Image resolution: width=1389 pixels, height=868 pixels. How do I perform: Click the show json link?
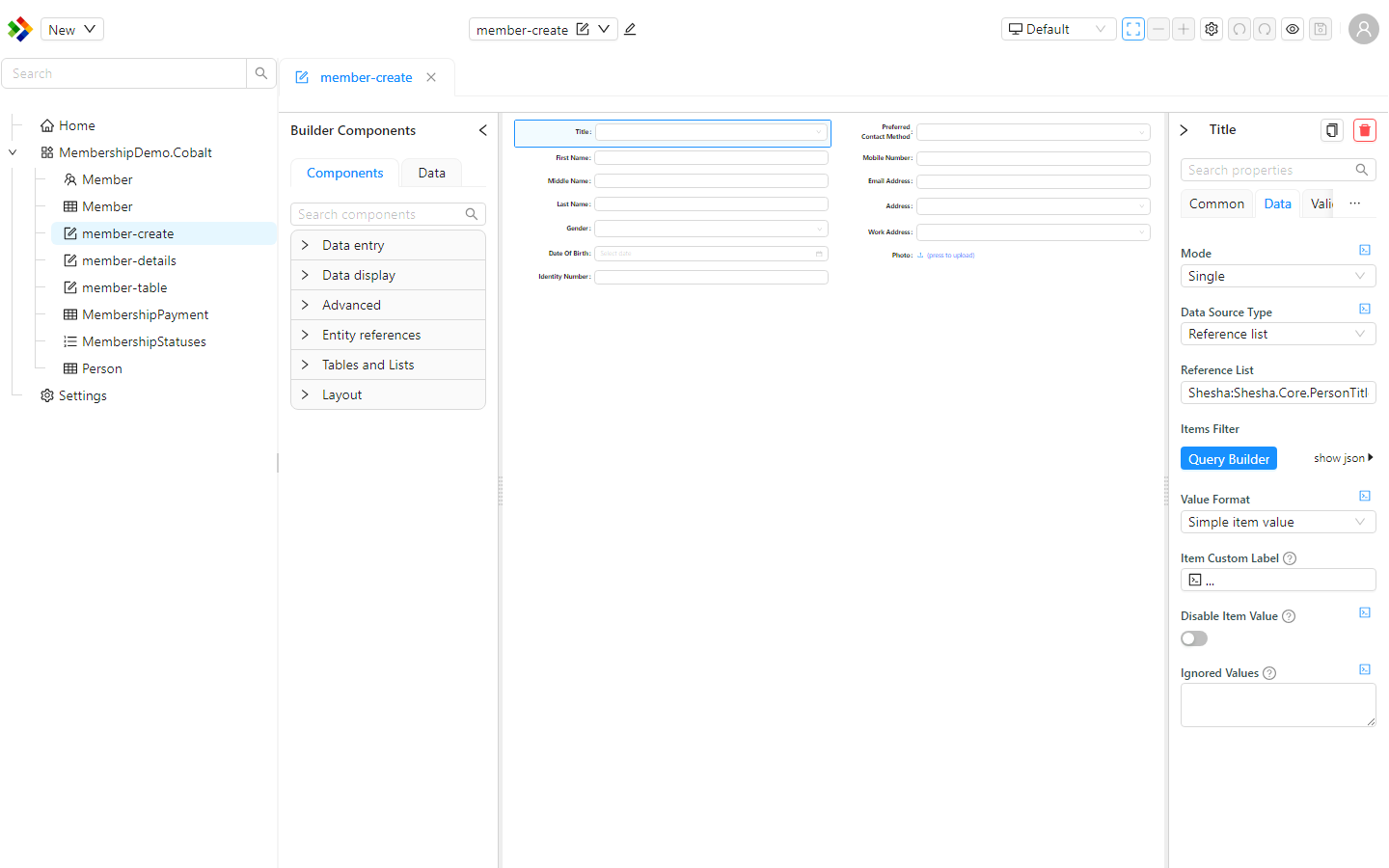(1343, 458)
